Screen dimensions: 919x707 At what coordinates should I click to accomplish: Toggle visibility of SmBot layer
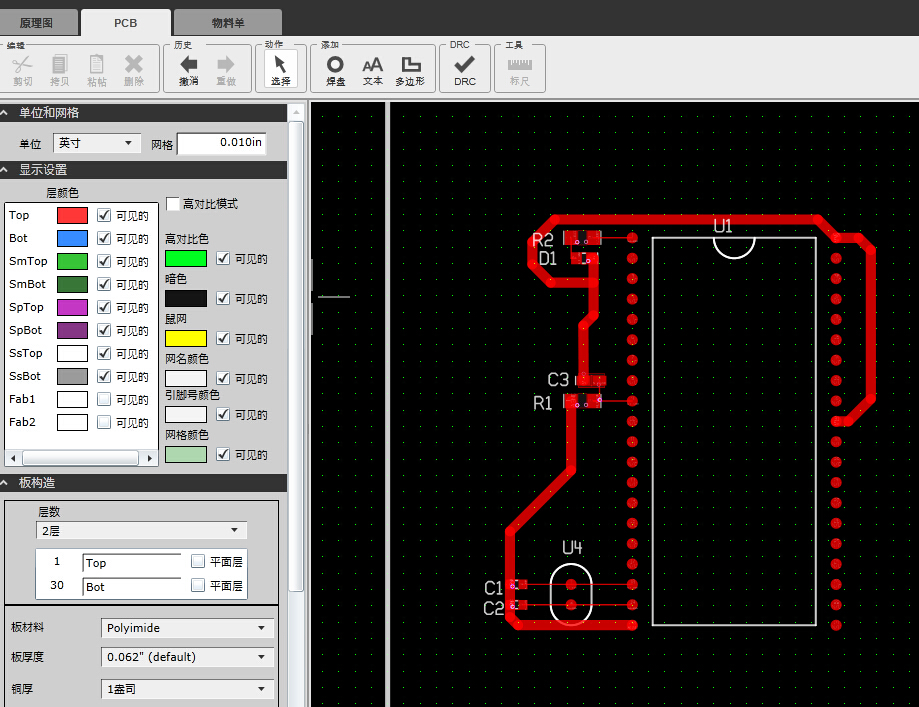[104, 284]
